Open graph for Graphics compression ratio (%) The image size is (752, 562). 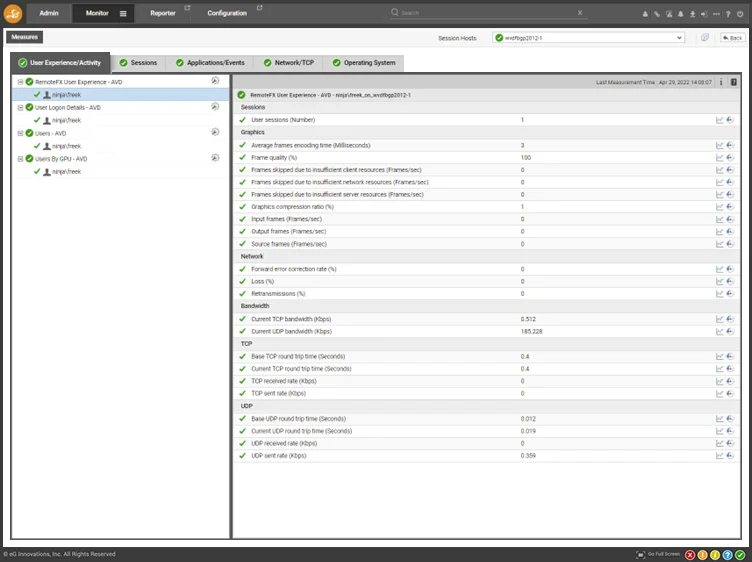[x=719, y=207]
